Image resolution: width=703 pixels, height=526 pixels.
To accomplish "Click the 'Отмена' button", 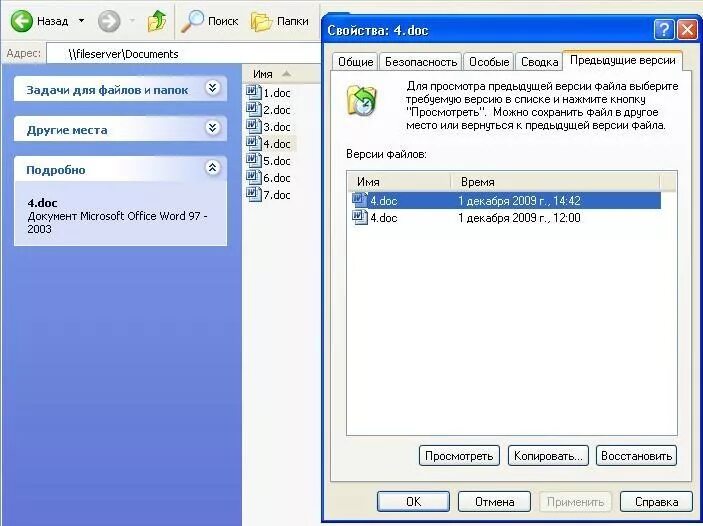I will click(x=494, y=501).
